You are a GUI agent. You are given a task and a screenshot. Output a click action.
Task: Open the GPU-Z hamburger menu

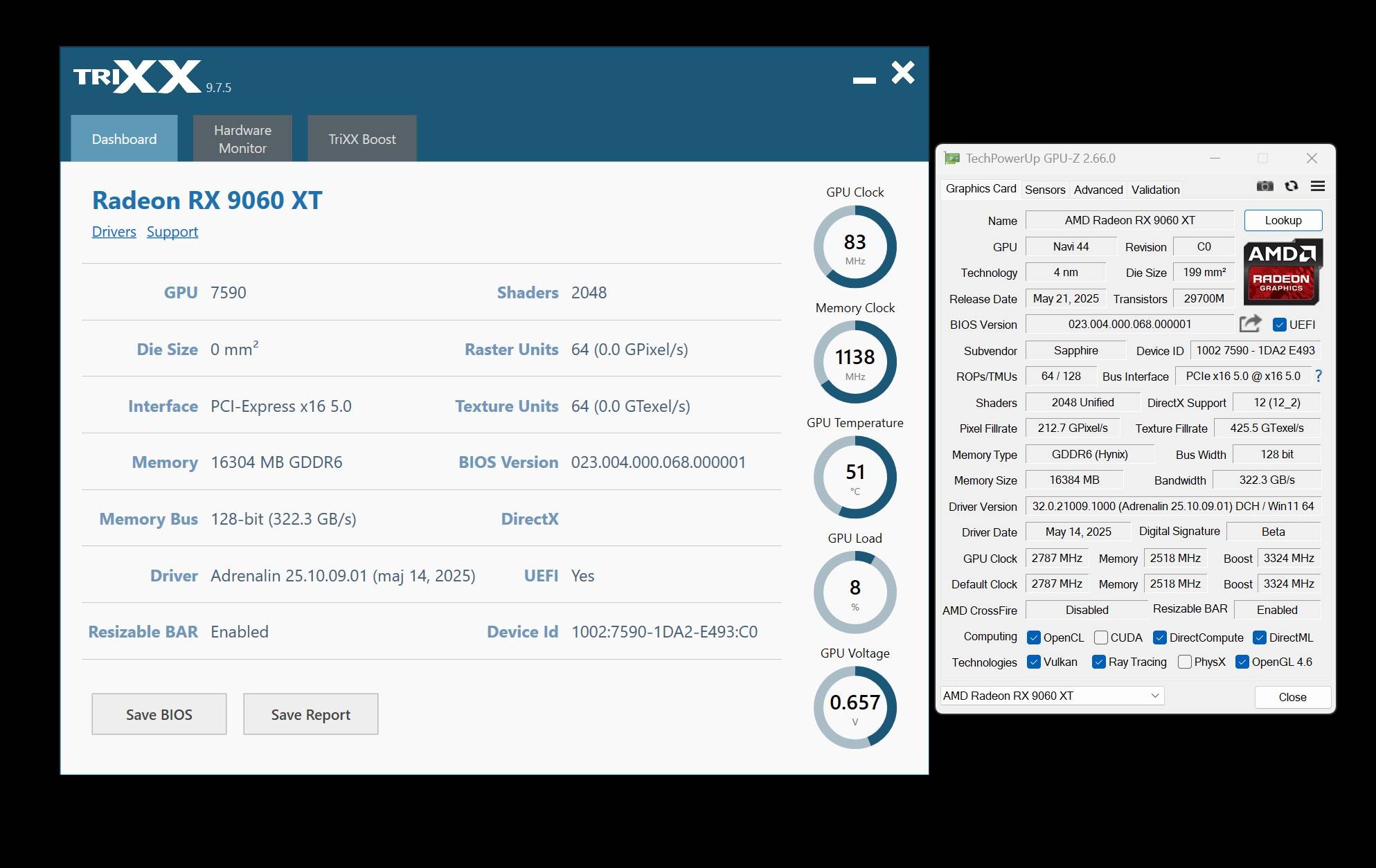click(1318, 186)
